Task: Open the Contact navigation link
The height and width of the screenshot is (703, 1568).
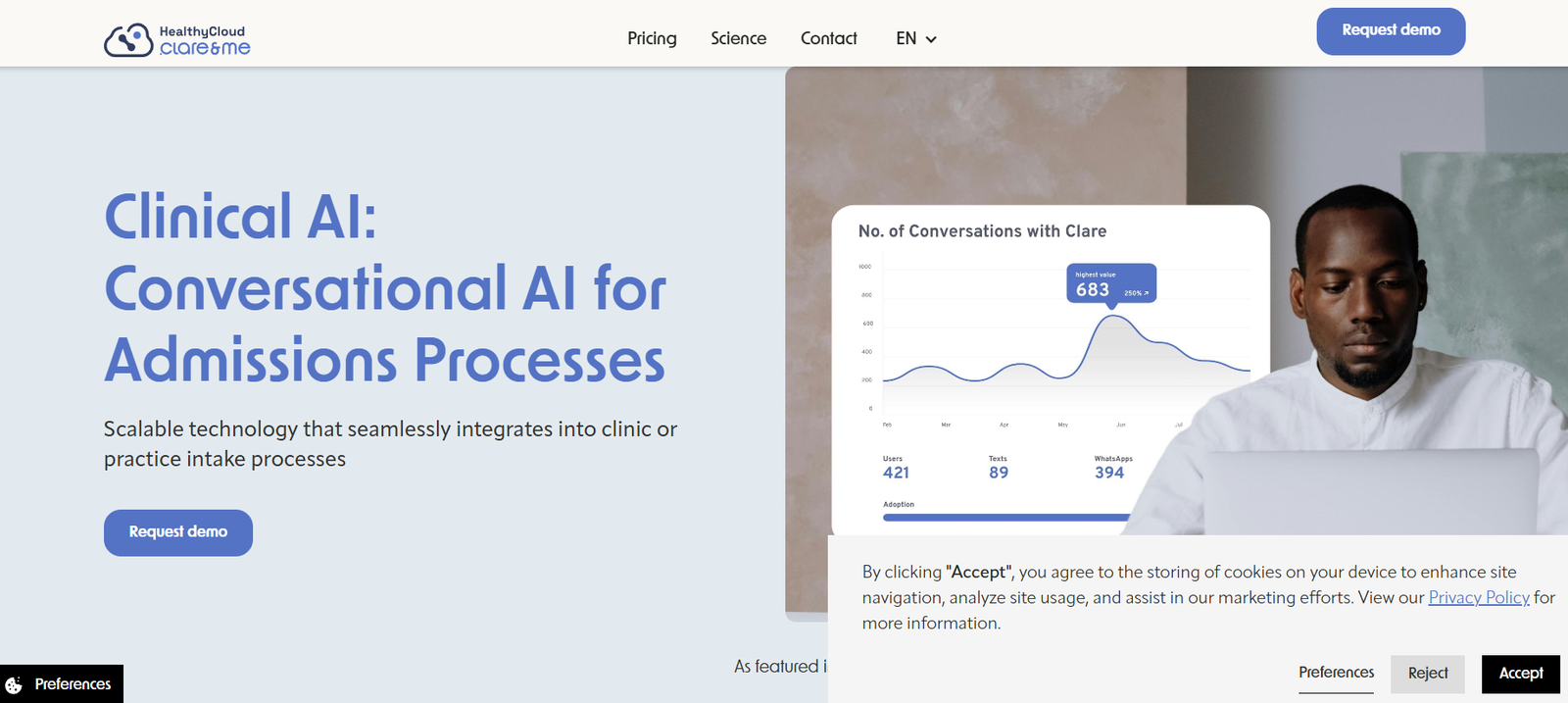Action: click(828, 38)
